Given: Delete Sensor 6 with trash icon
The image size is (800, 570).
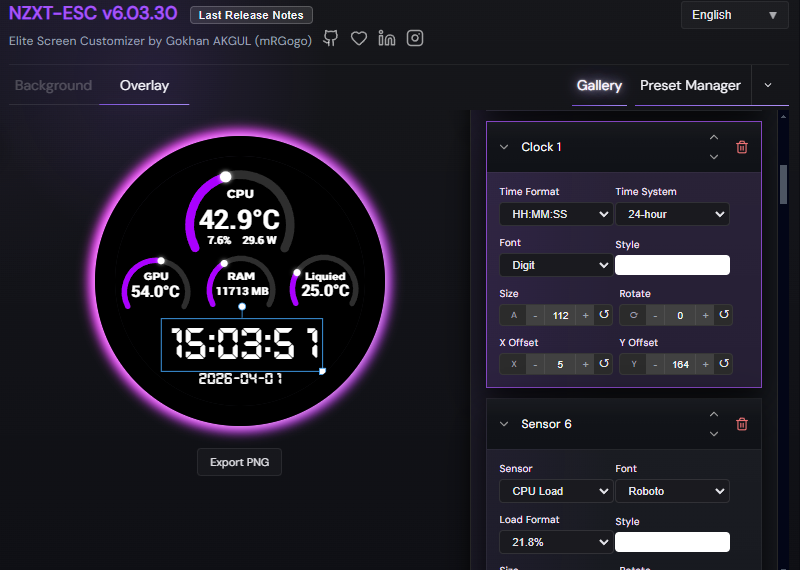Looking at the screenshot, I should (742, 424).
